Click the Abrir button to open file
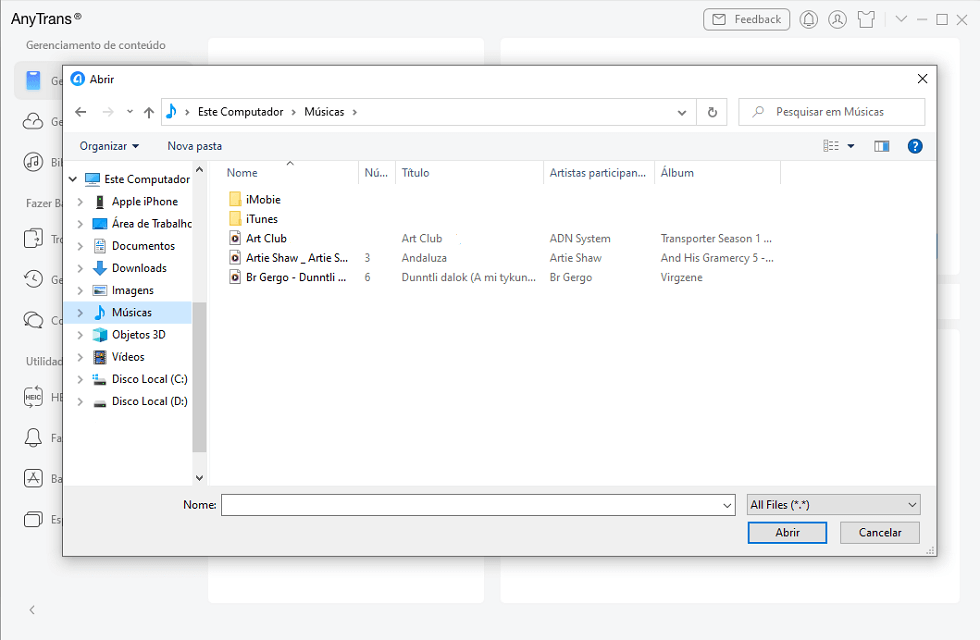The width and height of the screenshot is (980, 640). click(788, 532)
